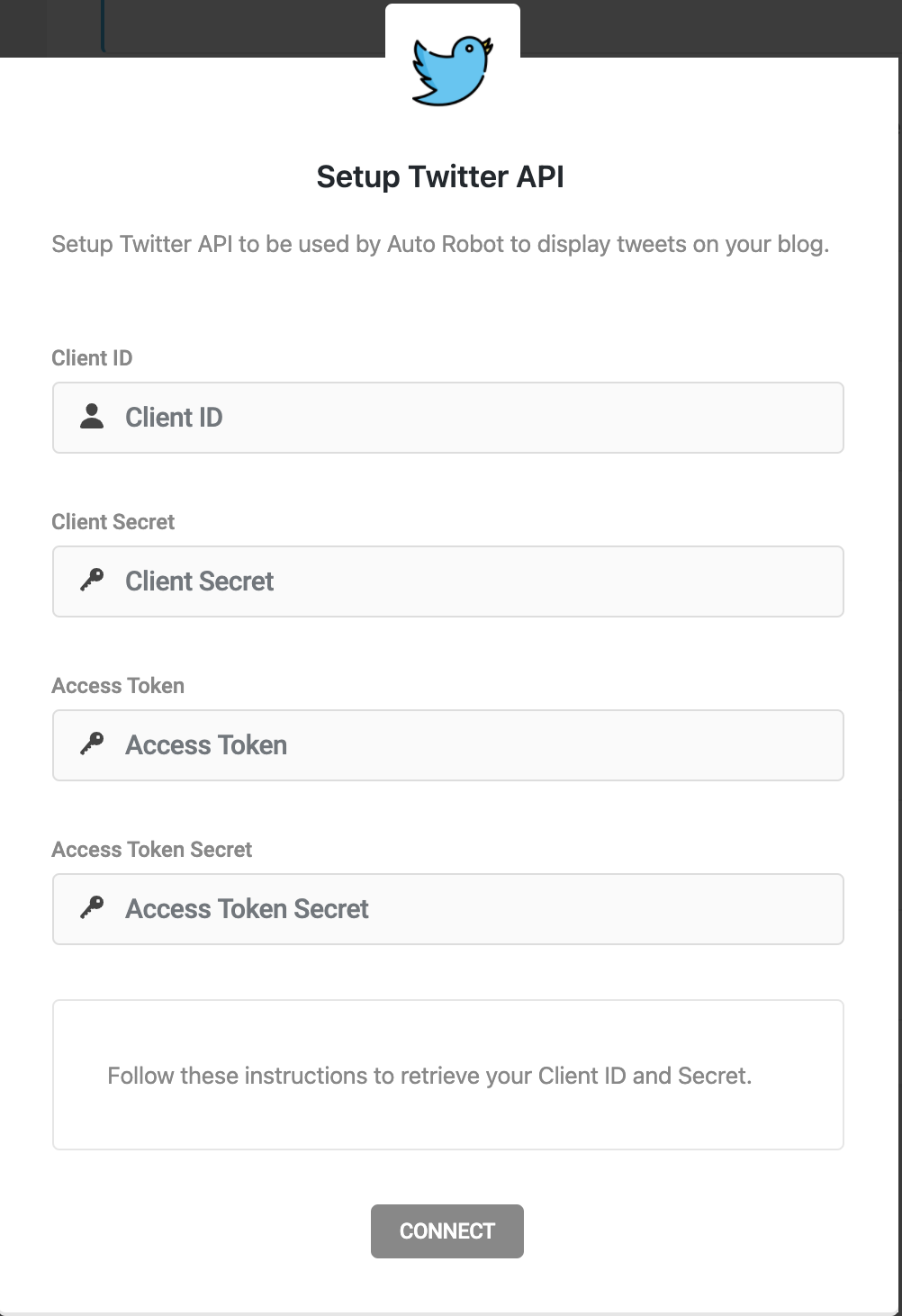Select the Client ID field label

pos(91,357)
